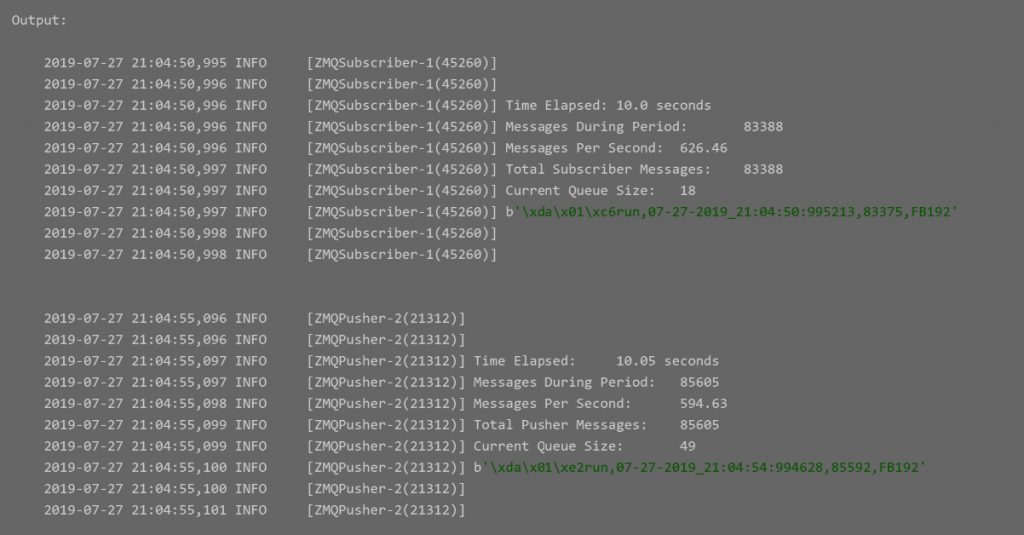Click pusher Messages During Period value 85605
The height and width of the screenshot is (535, 1024).
pos(699,382)
